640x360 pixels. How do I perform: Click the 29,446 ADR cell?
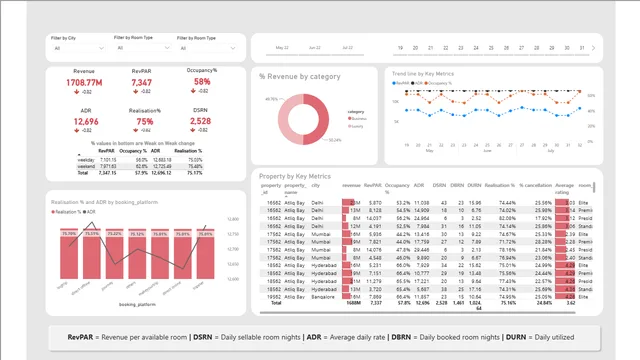[422, 250]
